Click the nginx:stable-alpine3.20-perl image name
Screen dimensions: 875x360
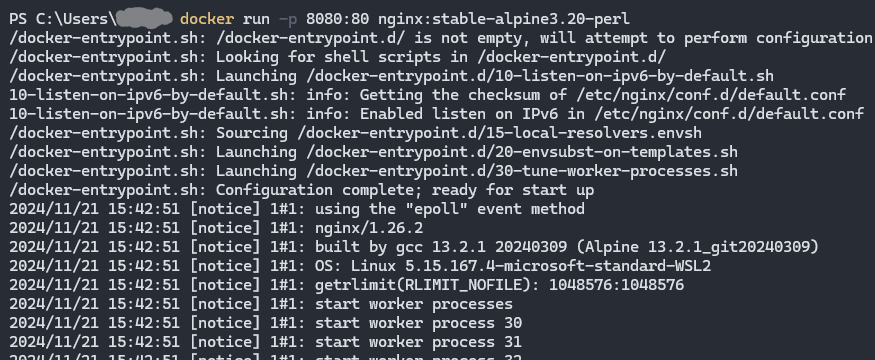[x=504, y=19]
